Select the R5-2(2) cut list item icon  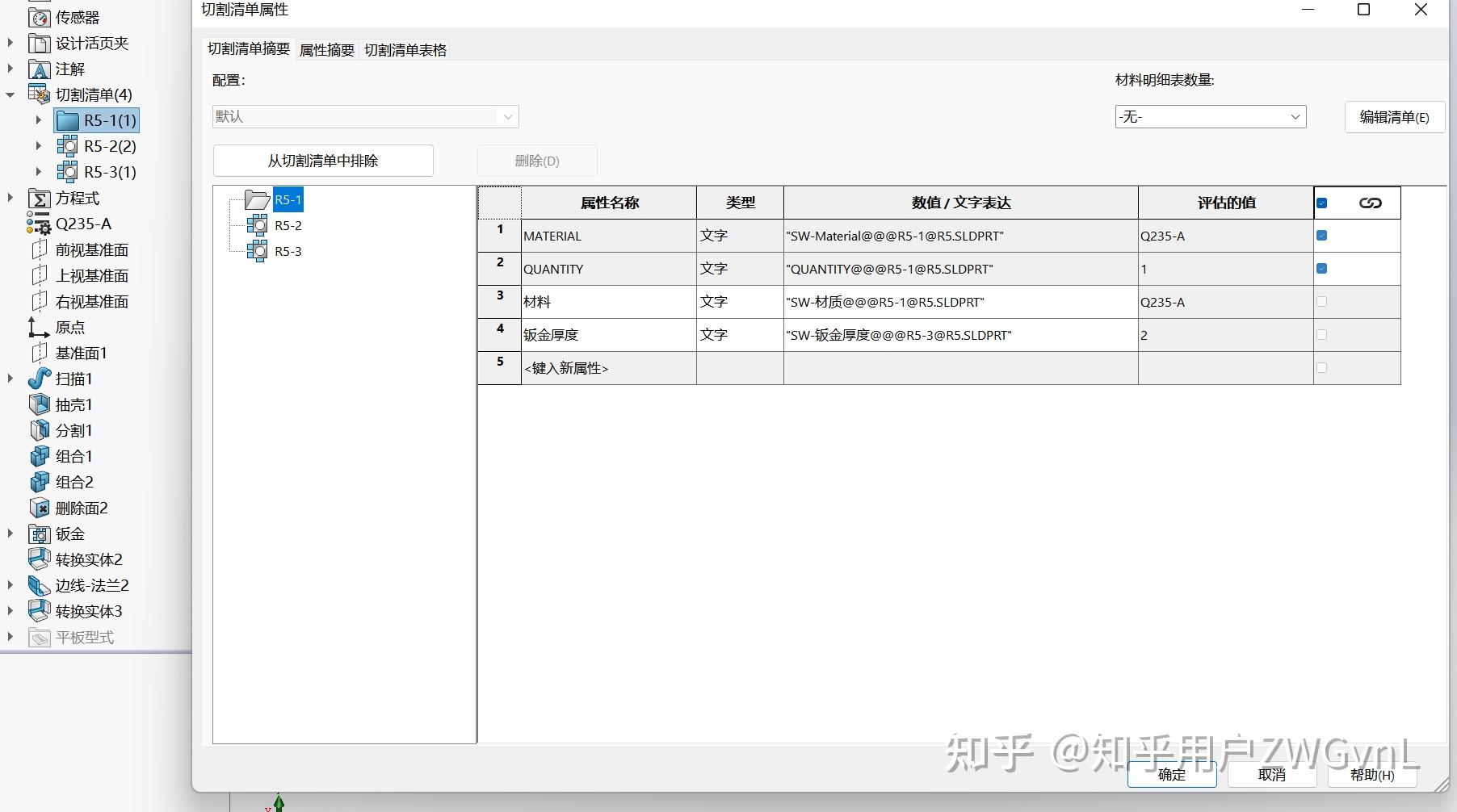click(x=68, y=146)
